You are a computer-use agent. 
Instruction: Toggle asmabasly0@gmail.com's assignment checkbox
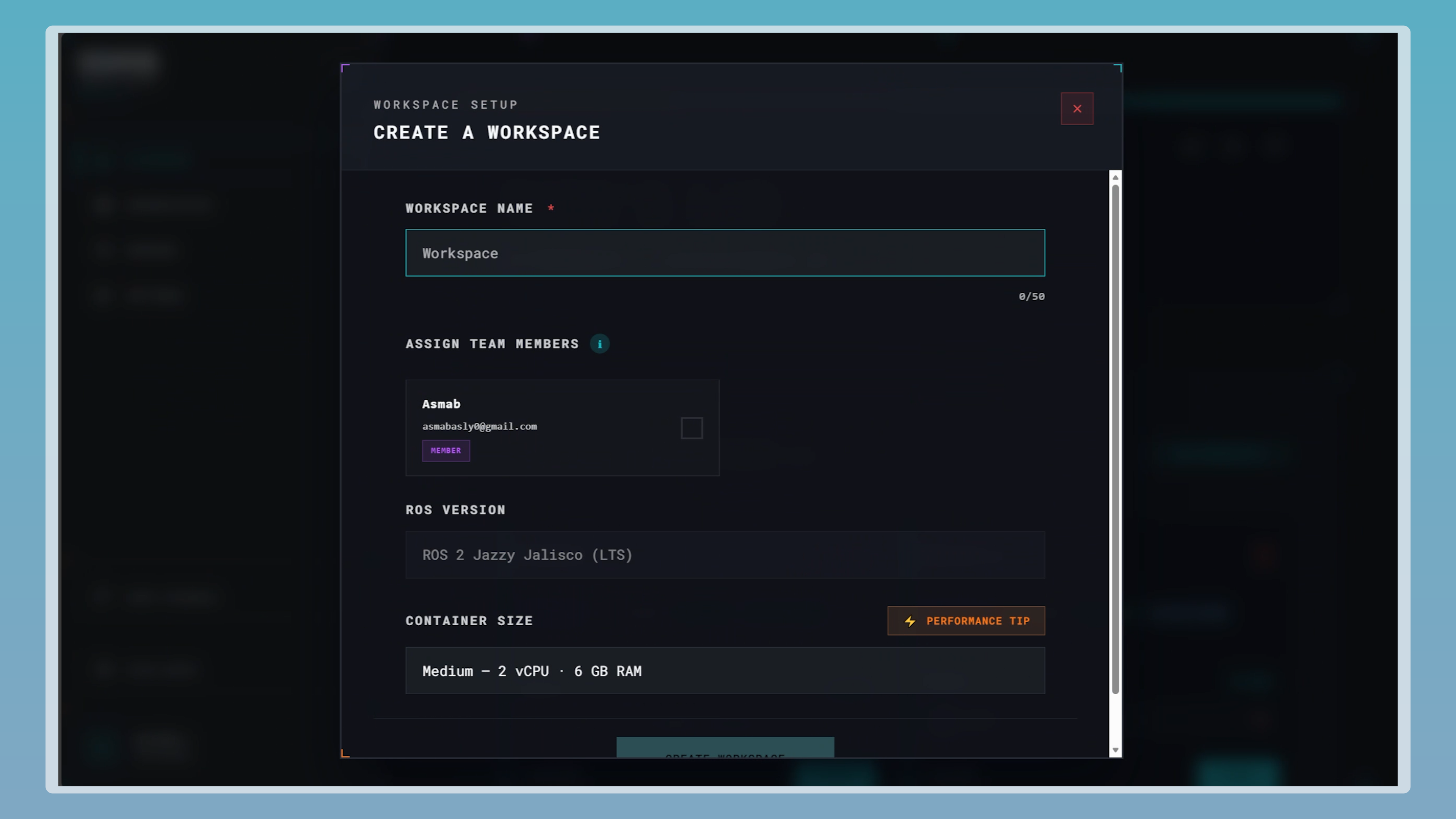click(x=692, y=428)
